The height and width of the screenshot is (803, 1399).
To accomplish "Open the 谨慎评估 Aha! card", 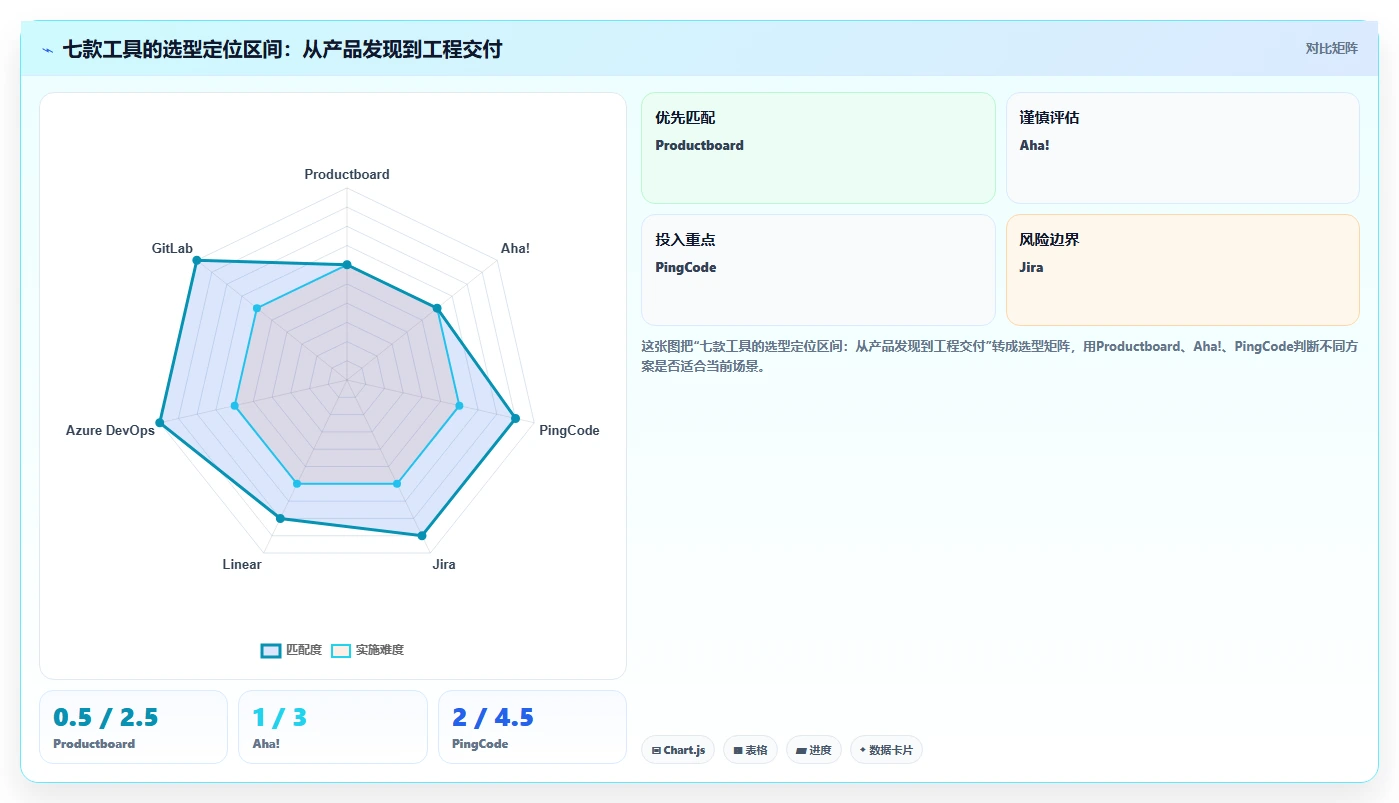I will (1183, 148).
